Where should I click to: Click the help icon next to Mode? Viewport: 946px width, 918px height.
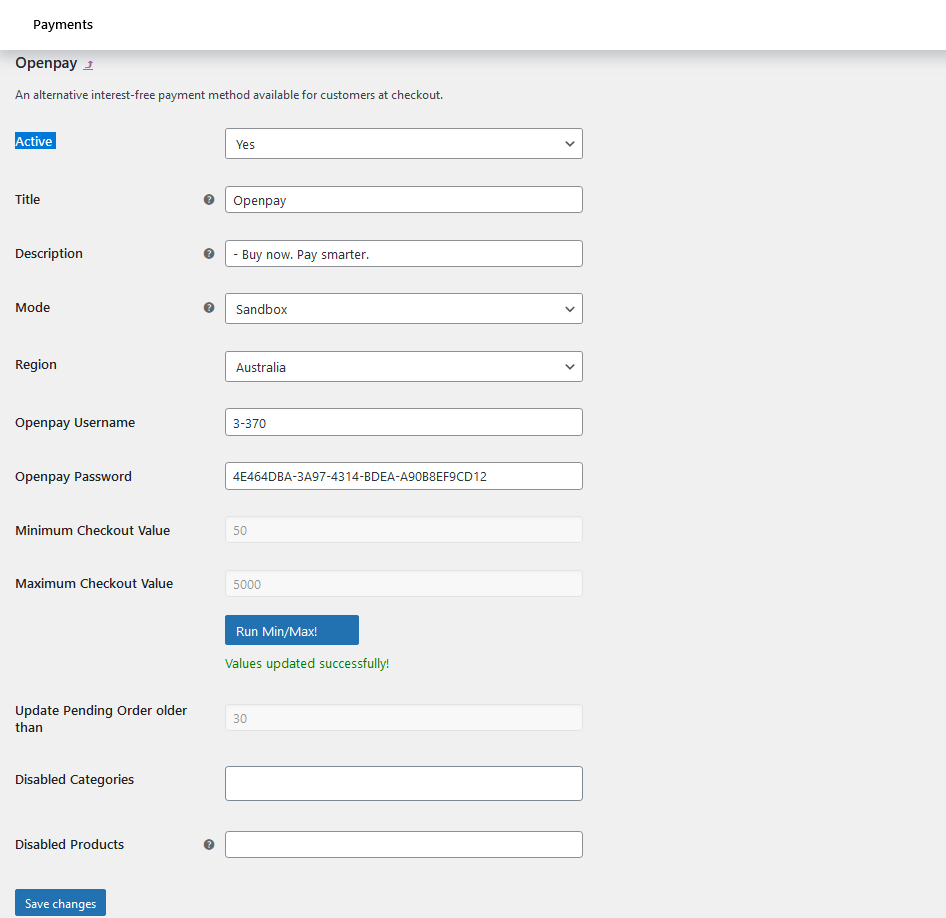tap(209, 308)
